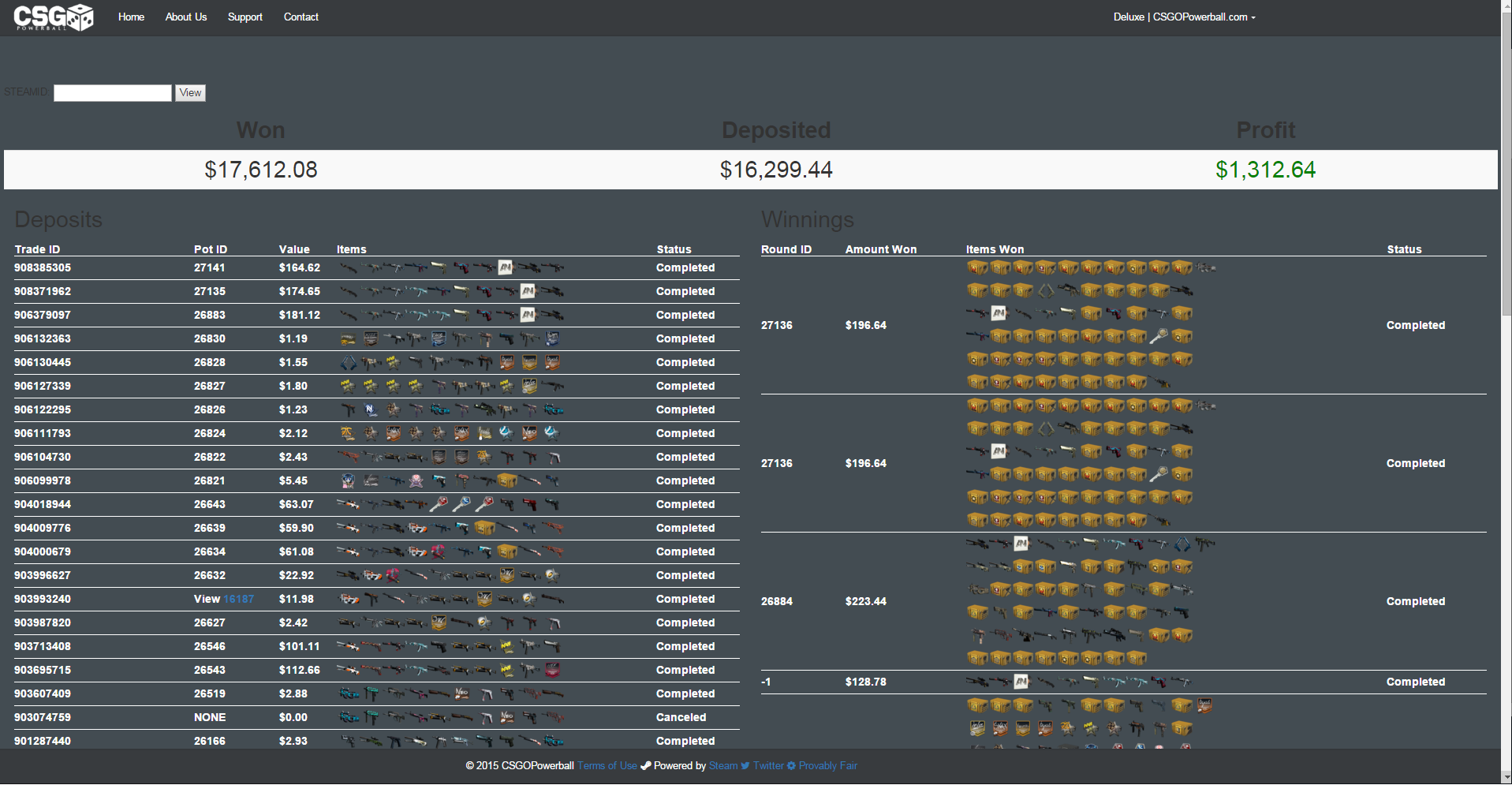This screenshot has width=1512, height=785.
Task: Click the first star sticker in trade 906127339
Action: point(347,387)
